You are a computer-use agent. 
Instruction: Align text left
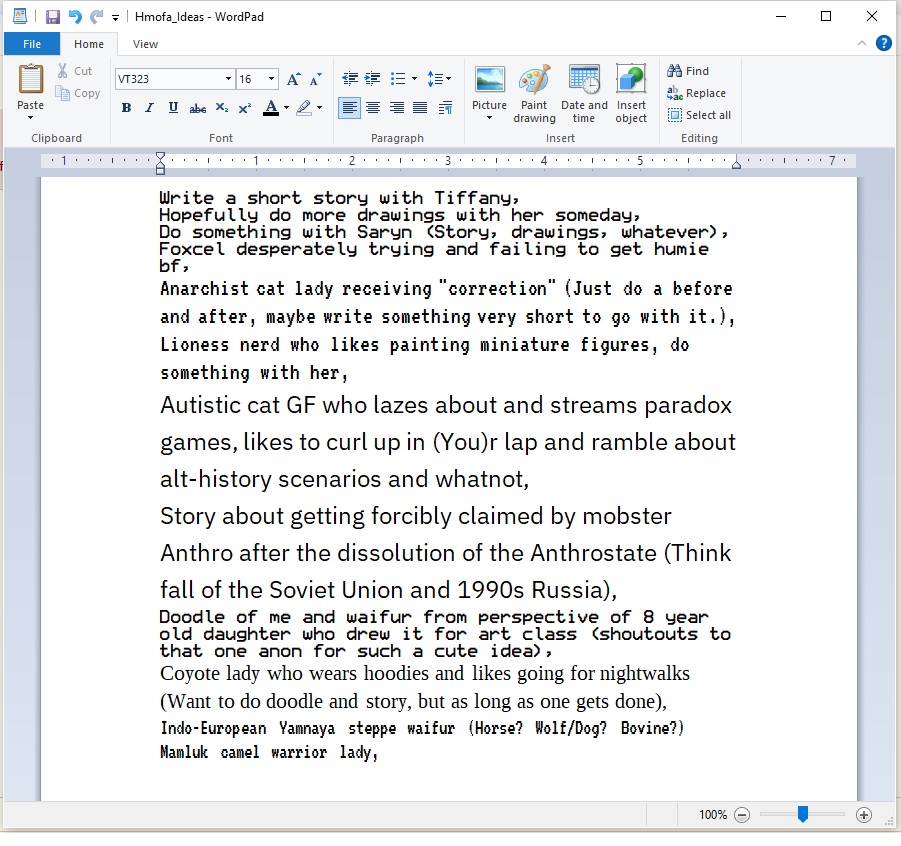349,107
